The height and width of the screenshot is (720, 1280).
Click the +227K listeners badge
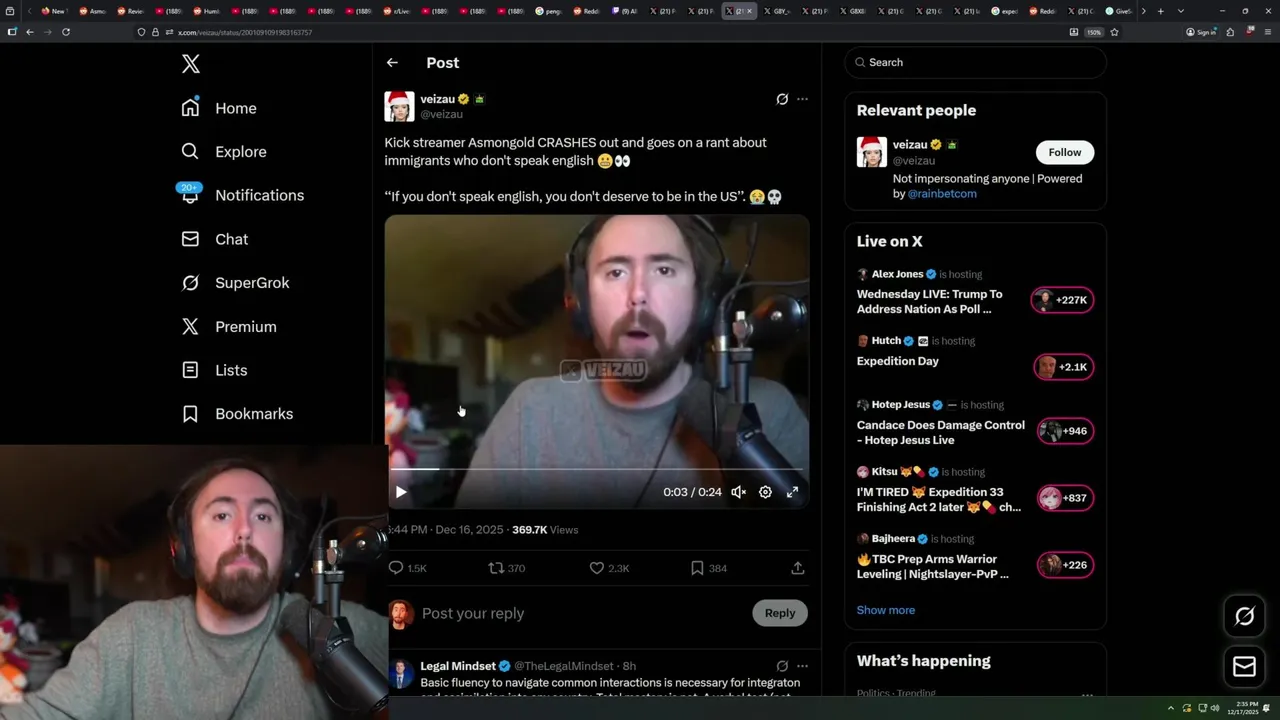(x=1062, y=301)
